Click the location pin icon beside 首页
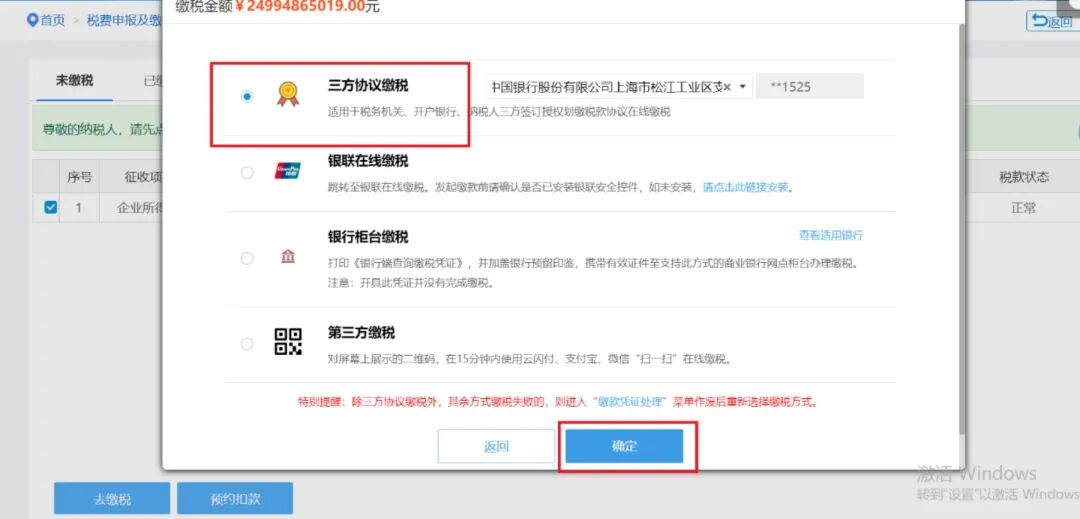This screenshot has width=1080, height=519. [32, 20]
